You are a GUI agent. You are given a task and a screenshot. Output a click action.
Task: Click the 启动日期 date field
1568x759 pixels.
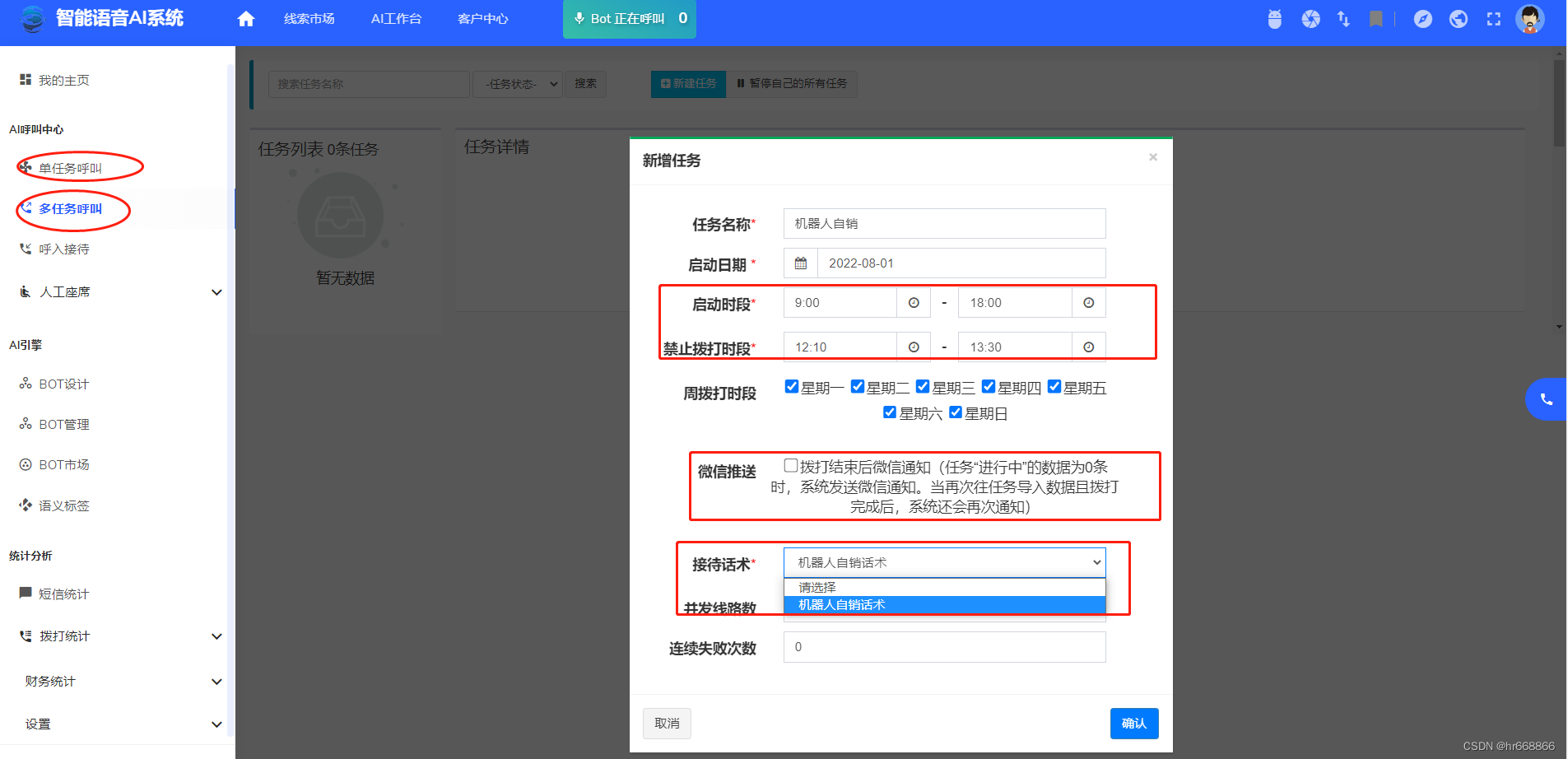[x=961, y=263]
